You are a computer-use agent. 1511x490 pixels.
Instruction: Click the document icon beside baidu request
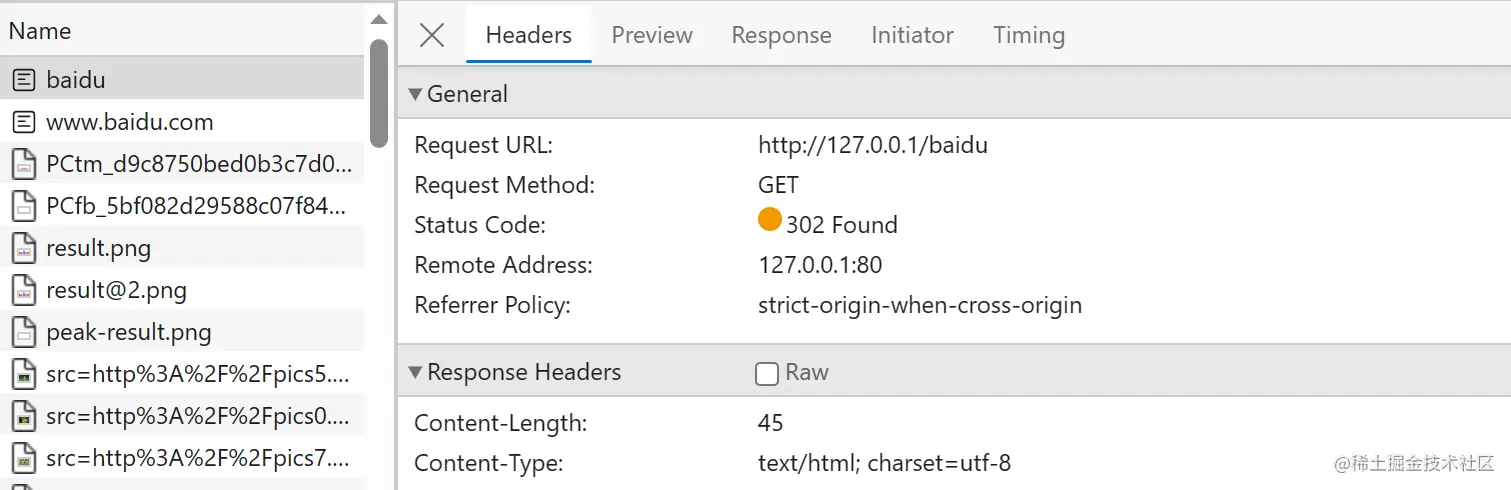click(24, 80)
